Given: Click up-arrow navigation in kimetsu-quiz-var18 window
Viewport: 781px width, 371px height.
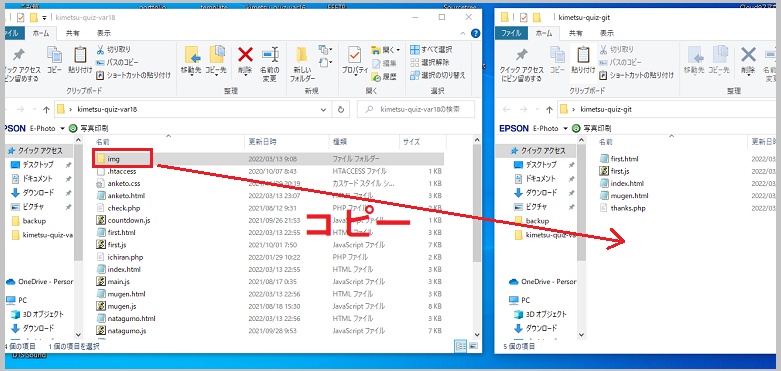Looking at the screenshot, I should coord(46,109).
